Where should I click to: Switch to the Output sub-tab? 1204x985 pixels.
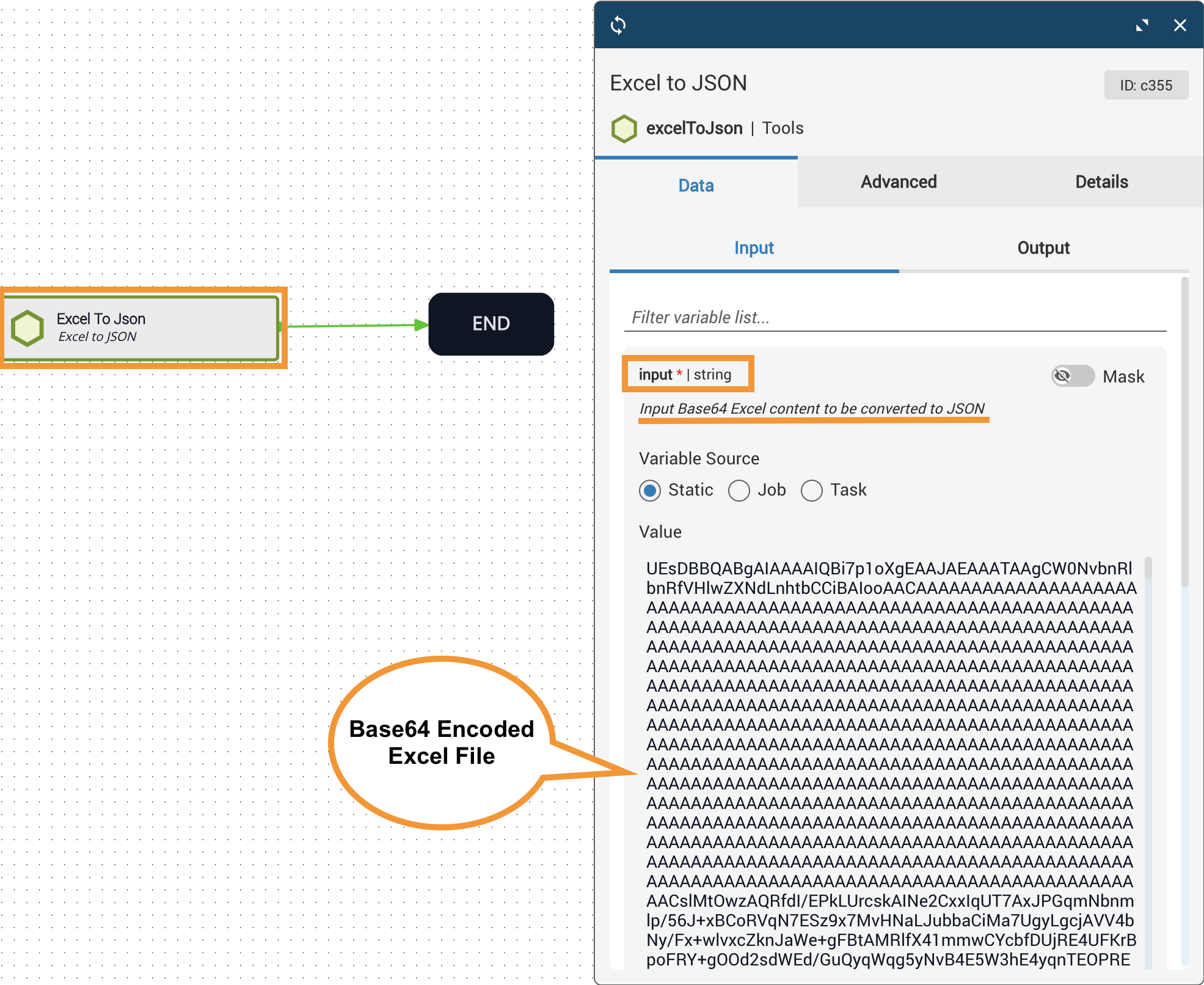point(1043,248)
